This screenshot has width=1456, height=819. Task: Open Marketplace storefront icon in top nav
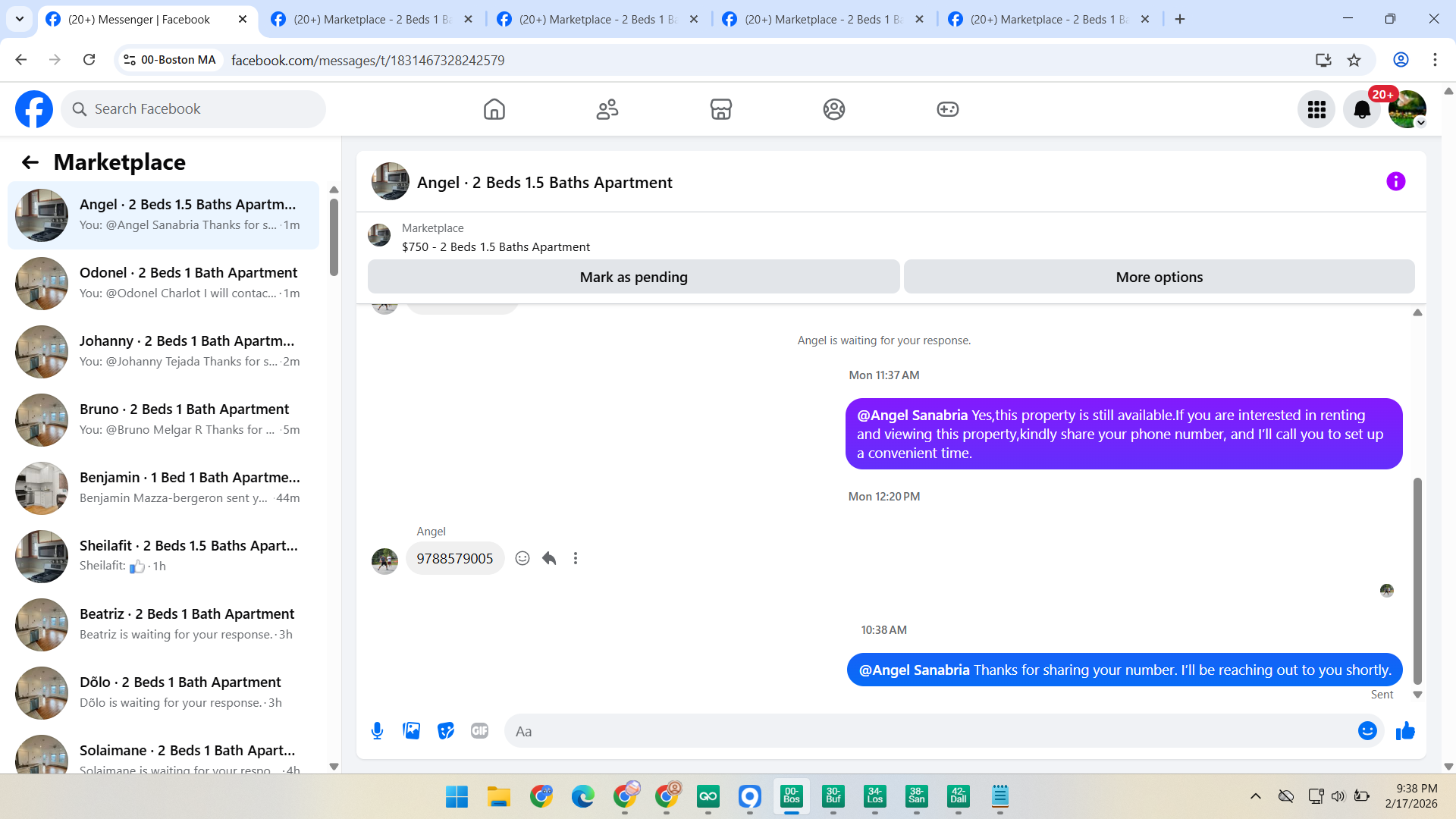(720, 109)
